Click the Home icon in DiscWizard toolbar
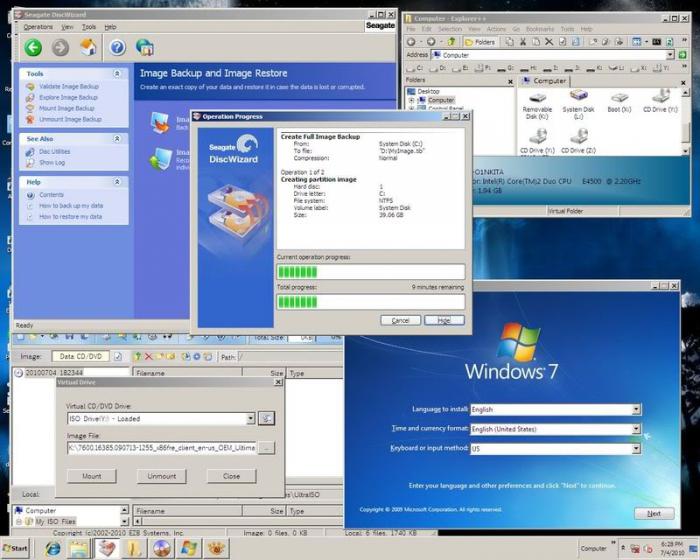700x560 pixels. pos(88,47)
